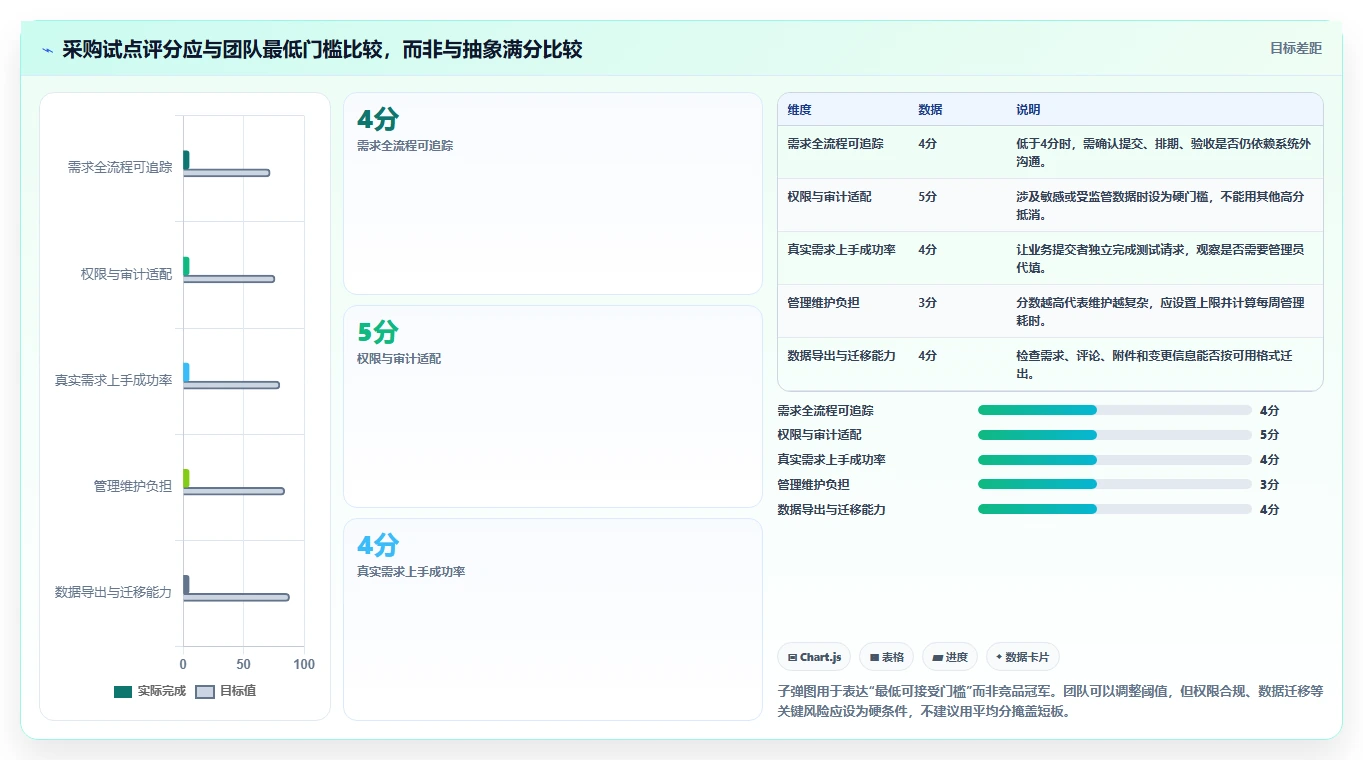The height and width of the screenshot is (760, 1363).
Task: Click the 目标值 legend color box
Action: click(205, 692)
